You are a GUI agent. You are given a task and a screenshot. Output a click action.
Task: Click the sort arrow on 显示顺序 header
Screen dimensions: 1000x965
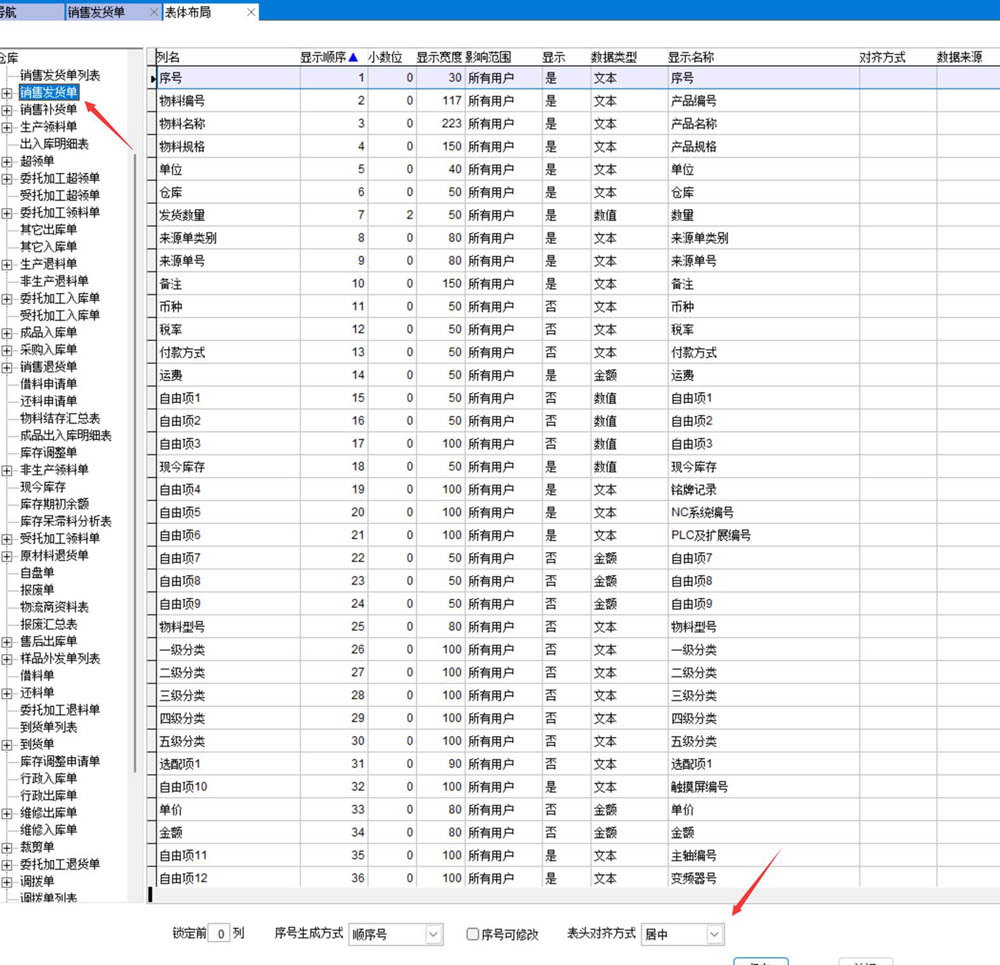pyautogui.click(x=352, y=57)
